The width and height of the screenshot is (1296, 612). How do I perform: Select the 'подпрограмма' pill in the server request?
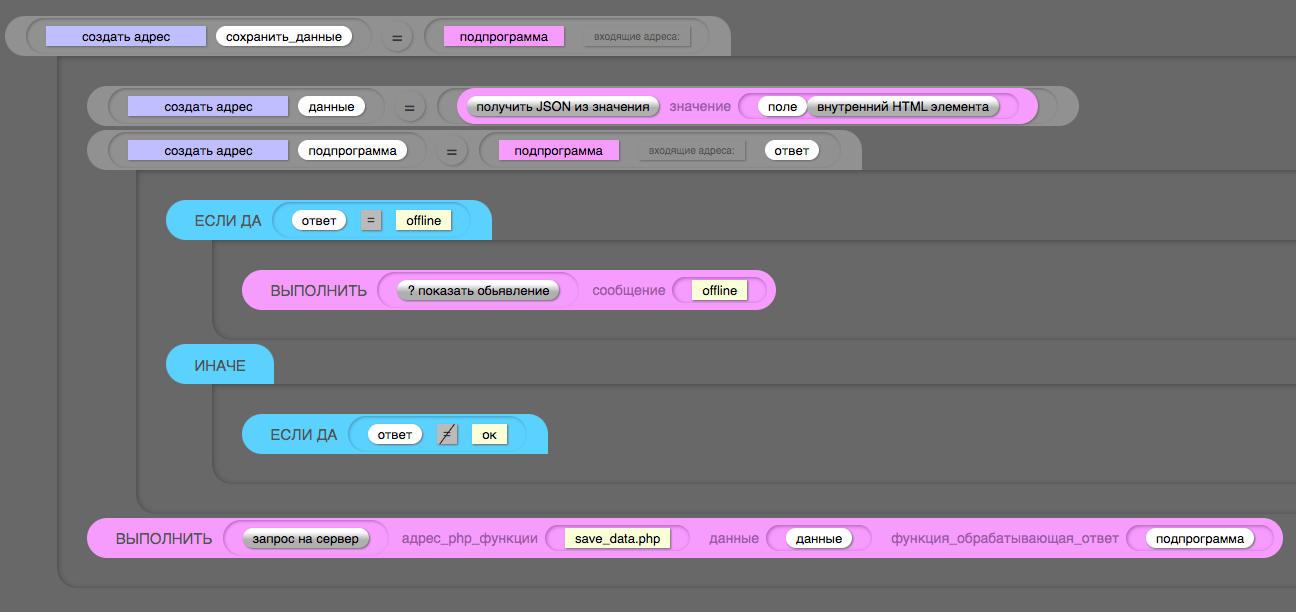coord(1200,539)
